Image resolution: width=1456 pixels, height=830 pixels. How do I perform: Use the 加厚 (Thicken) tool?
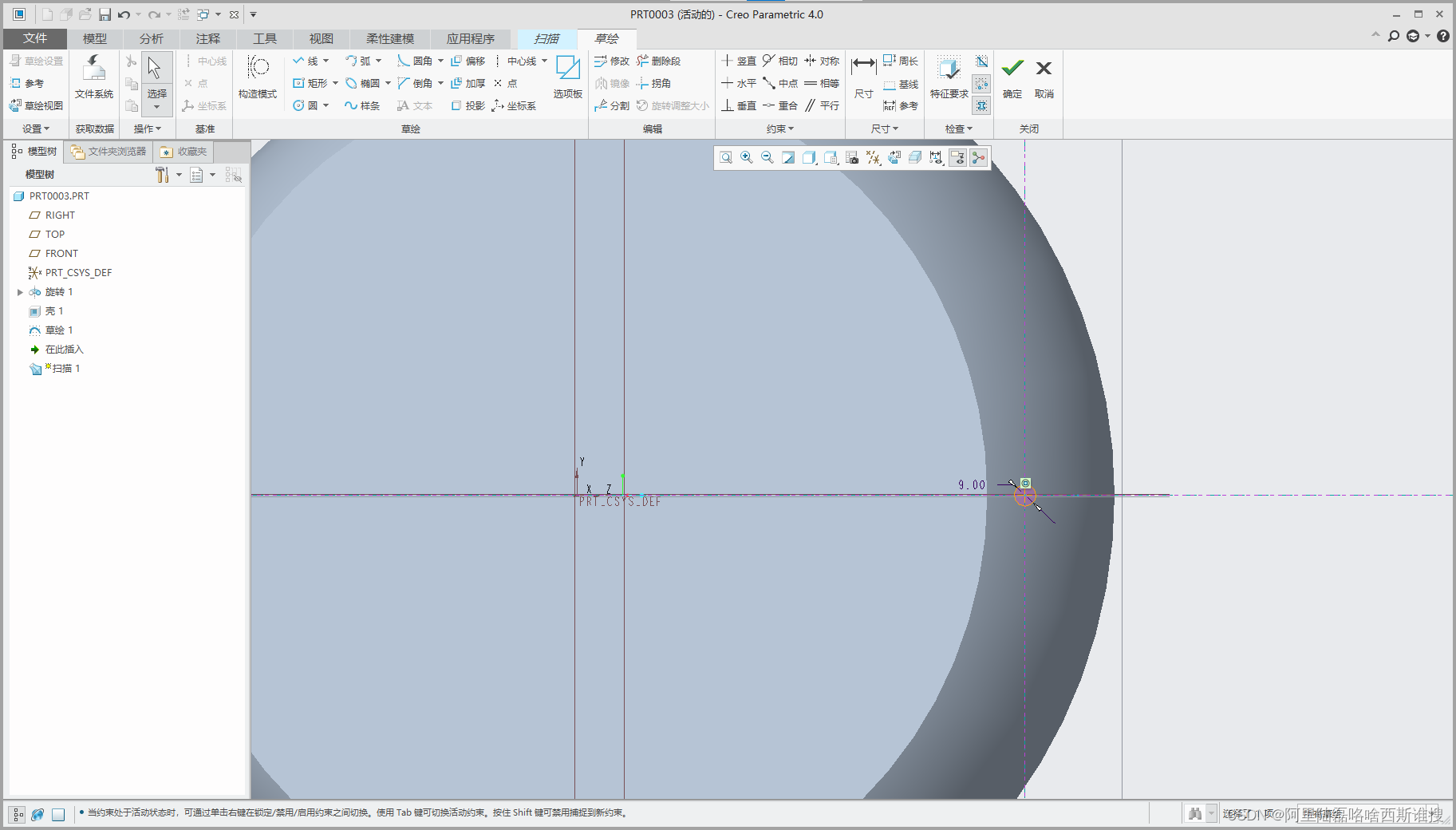coord(468,83)
